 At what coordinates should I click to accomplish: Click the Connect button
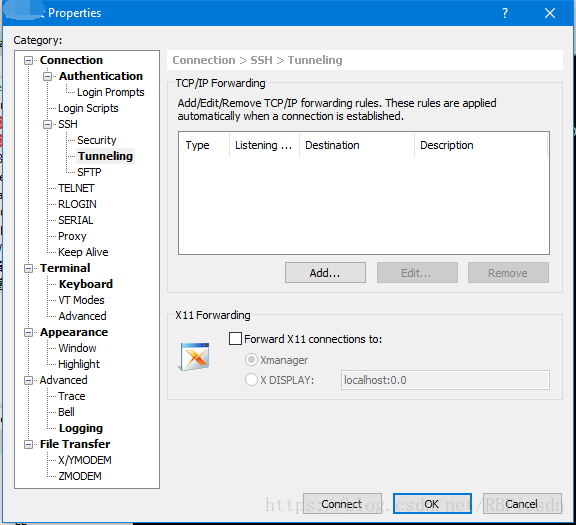pyautogui.click(x=342, y=504)
